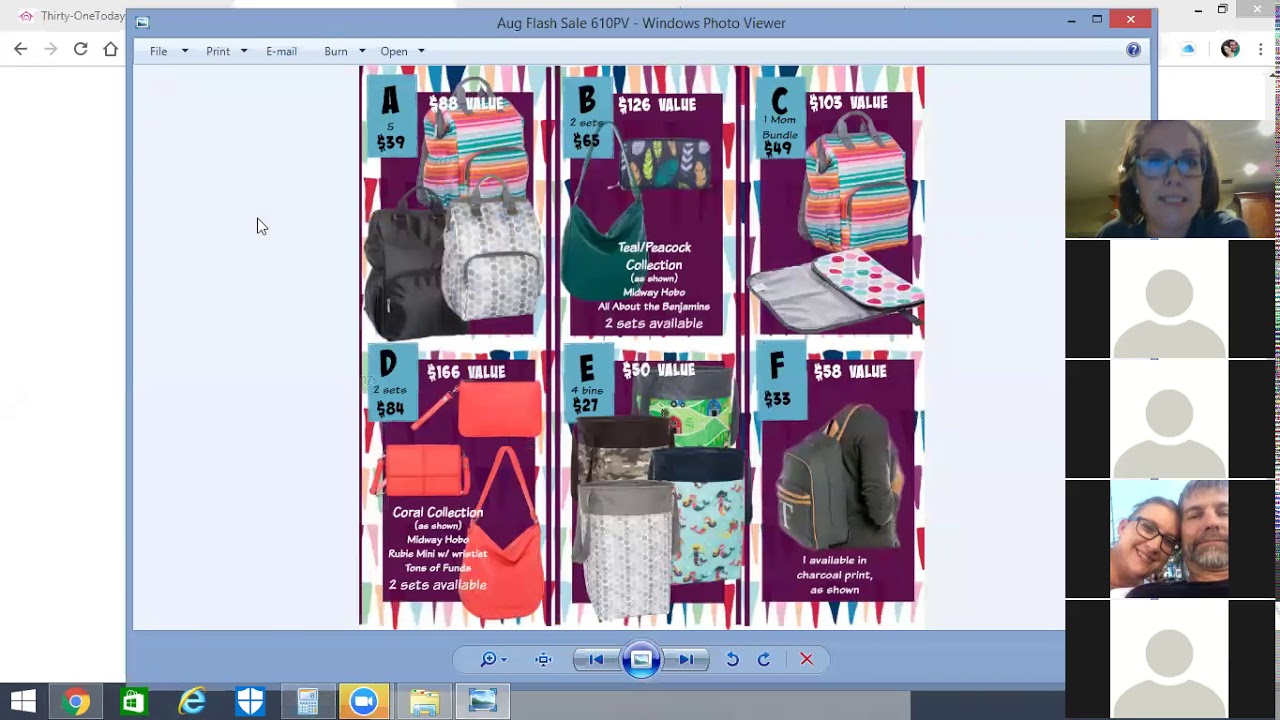Expand the Open dropdown arrow
Screen dimensions: 1280x720
coord(421,51)
